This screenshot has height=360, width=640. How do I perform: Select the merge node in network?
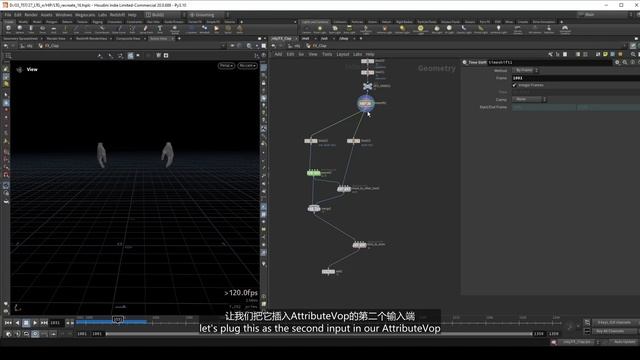click(313, 209)
